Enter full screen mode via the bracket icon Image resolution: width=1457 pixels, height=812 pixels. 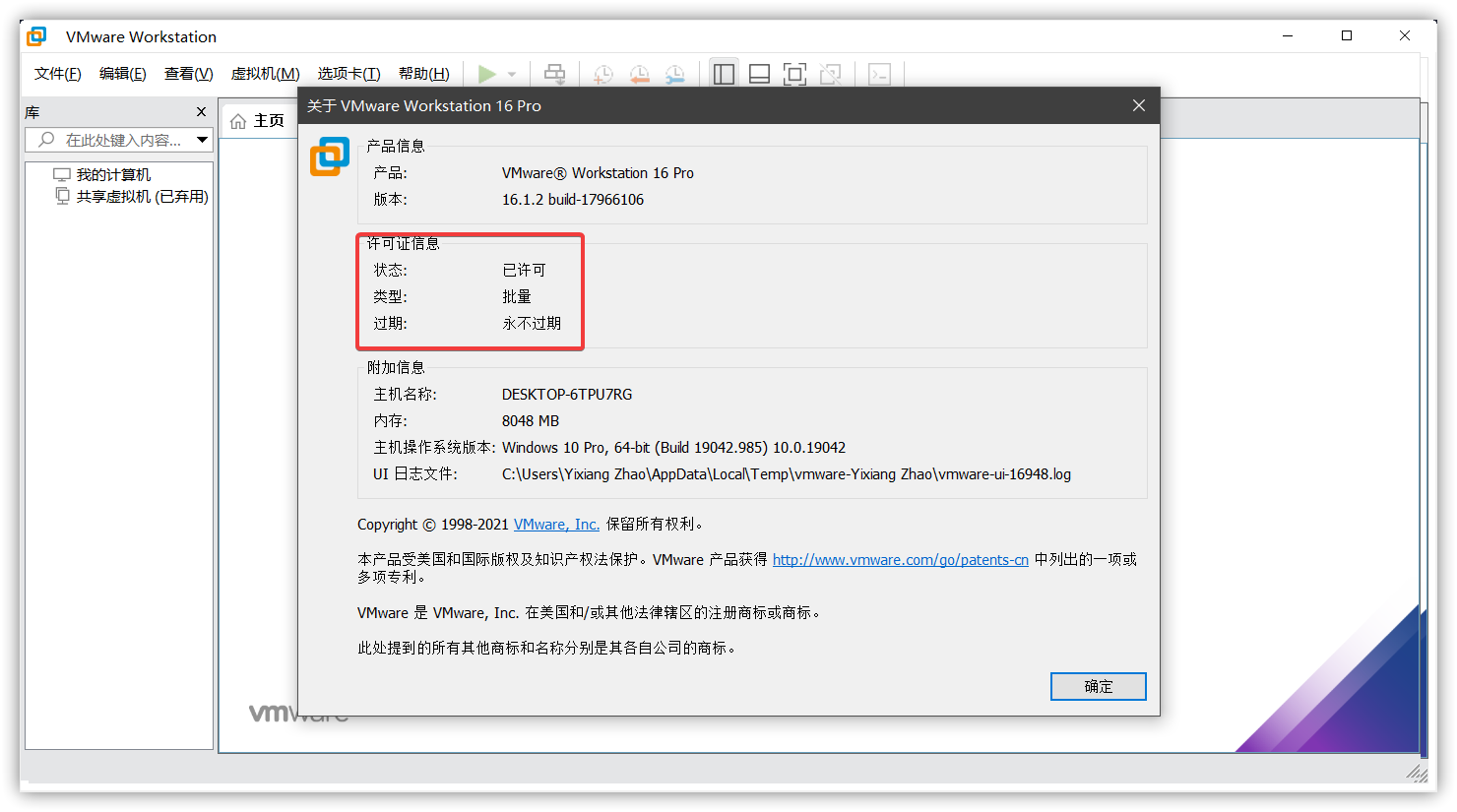pyautogui.click(x=794, y=73)
